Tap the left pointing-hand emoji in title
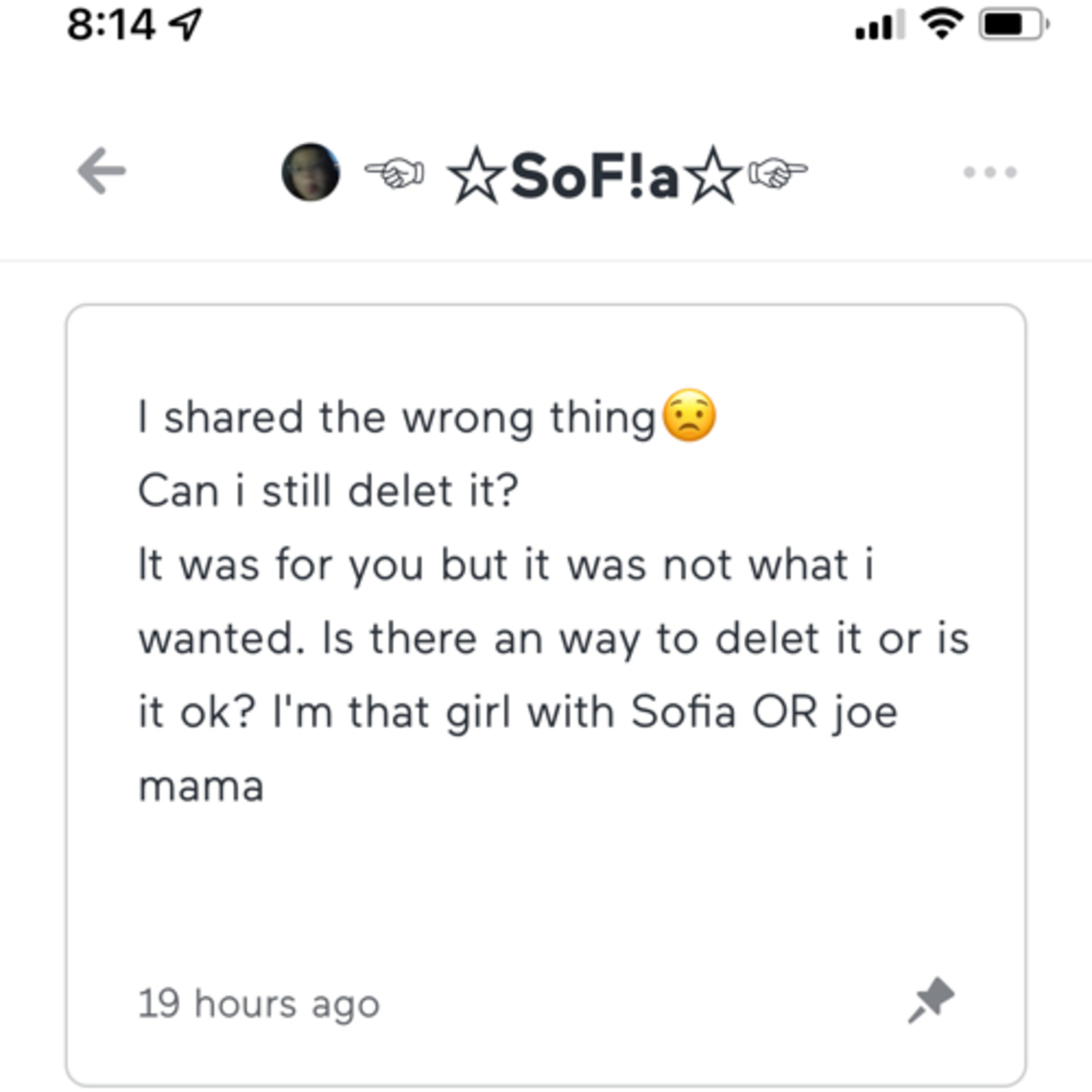 point(395,173)
